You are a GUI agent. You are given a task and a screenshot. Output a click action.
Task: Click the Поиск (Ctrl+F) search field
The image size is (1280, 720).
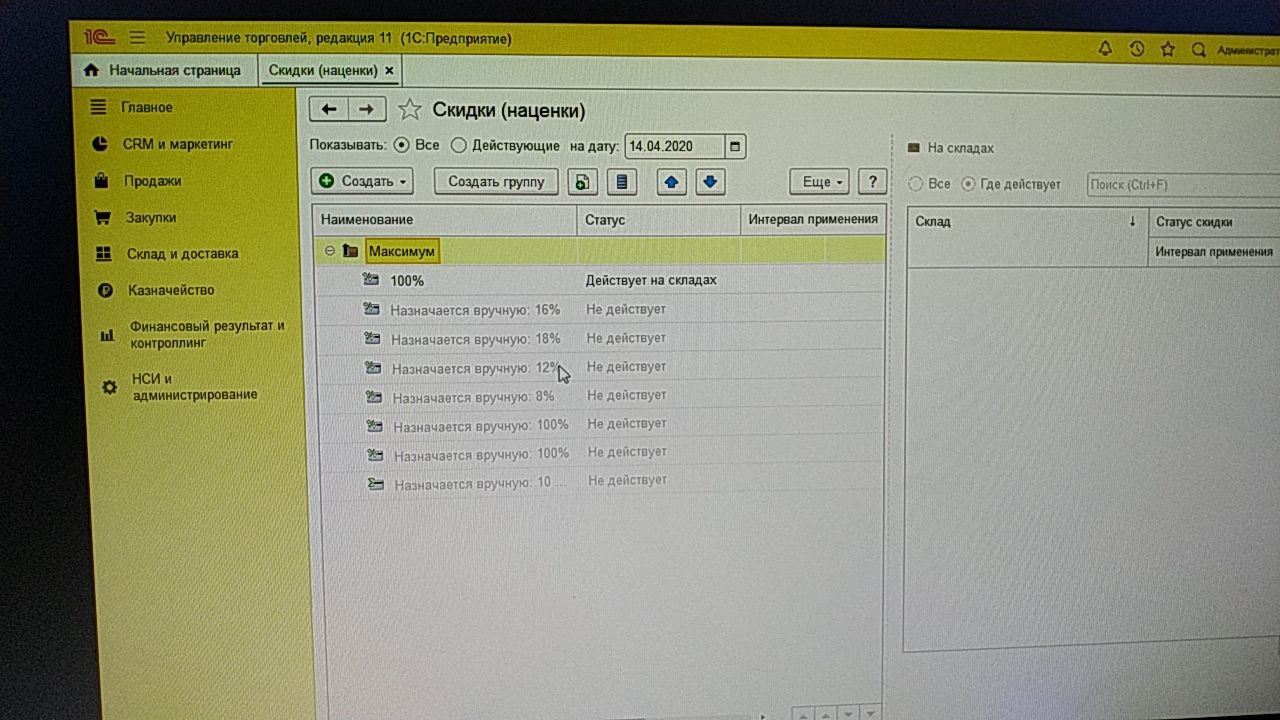(x=1183, y=185)
